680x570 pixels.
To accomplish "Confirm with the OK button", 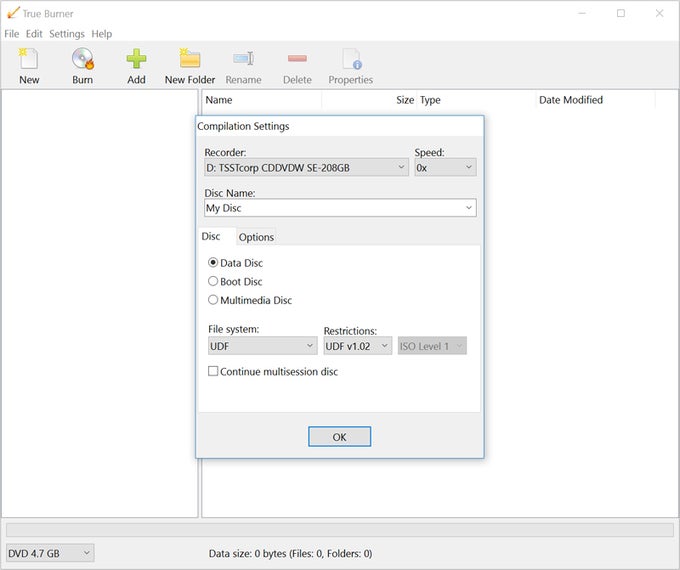I will coord(340,436).
